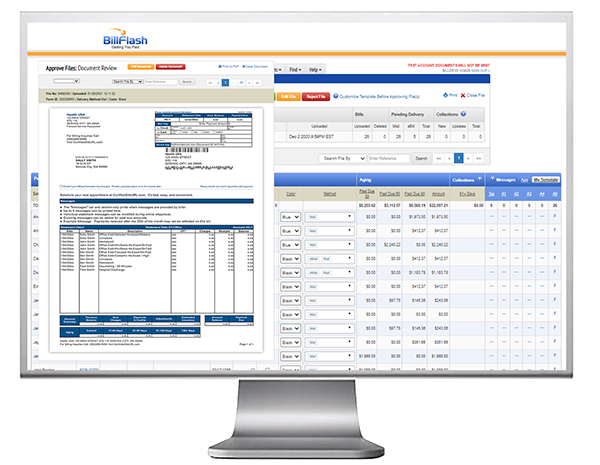Open Search File By dropdown in file window
The height and width of the screenshot is (465, 600).
pos(342,158)
